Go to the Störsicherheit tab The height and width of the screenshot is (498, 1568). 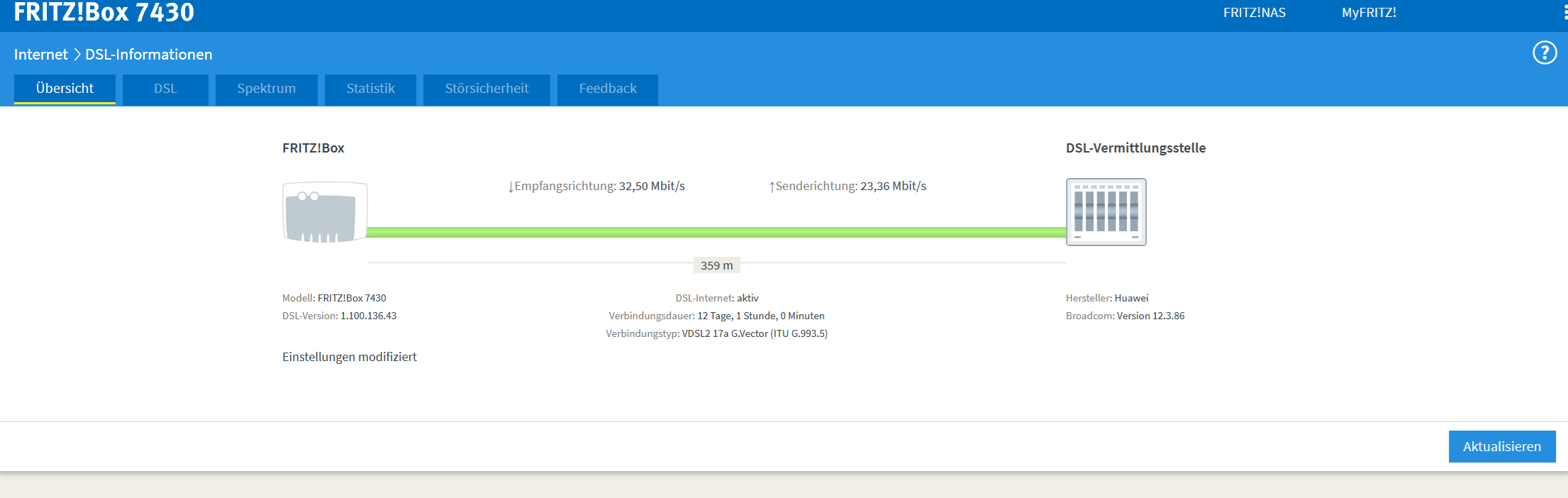486,89
